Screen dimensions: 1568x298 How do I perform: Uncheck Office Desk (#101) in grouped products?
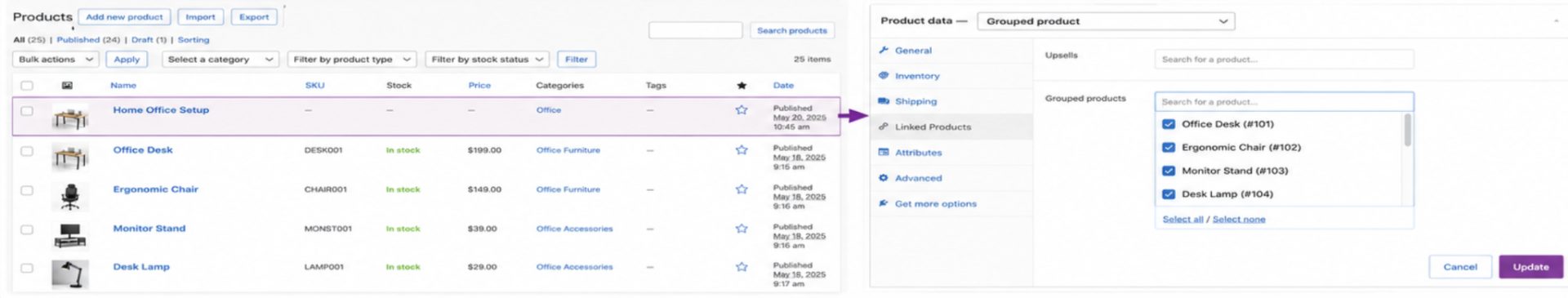coord(1169,124)
